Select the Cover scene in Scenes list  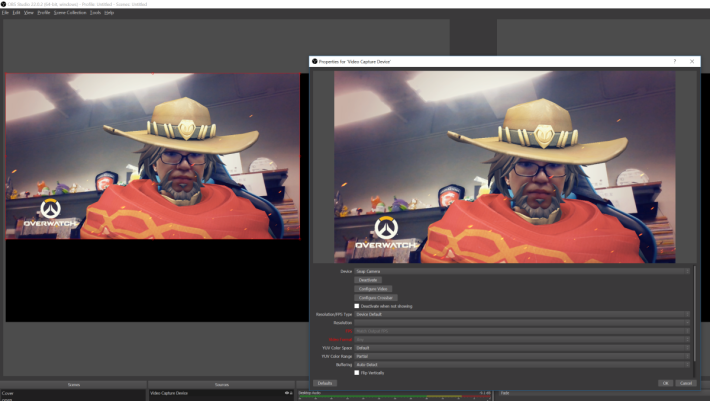pos(73,393)
